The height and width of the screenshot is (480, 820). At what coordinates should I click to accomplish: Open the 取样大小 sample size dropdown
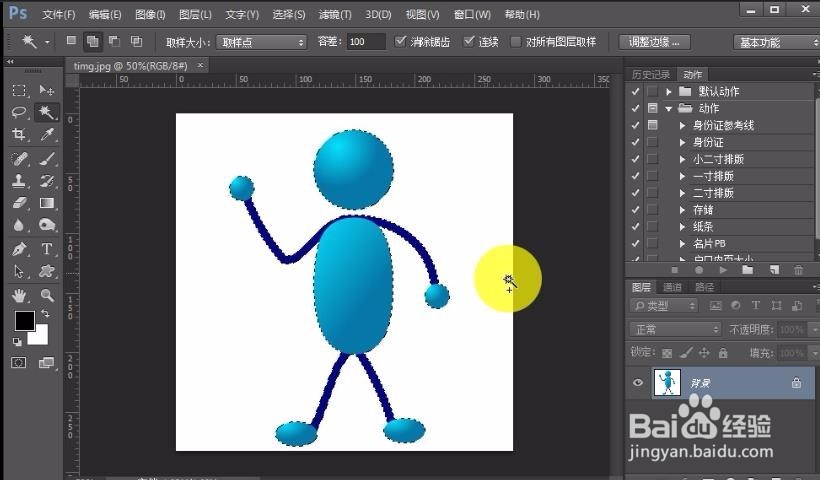(x=261, y=42)
